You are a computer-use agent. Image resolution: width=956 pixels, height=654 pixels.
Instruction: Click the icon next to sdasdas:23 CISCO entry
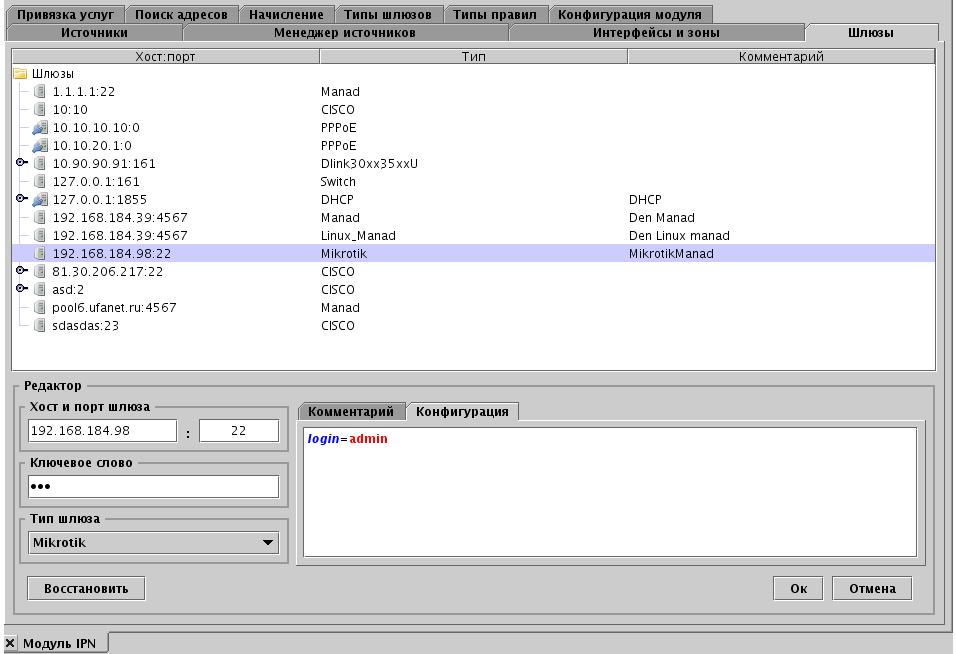38,325
